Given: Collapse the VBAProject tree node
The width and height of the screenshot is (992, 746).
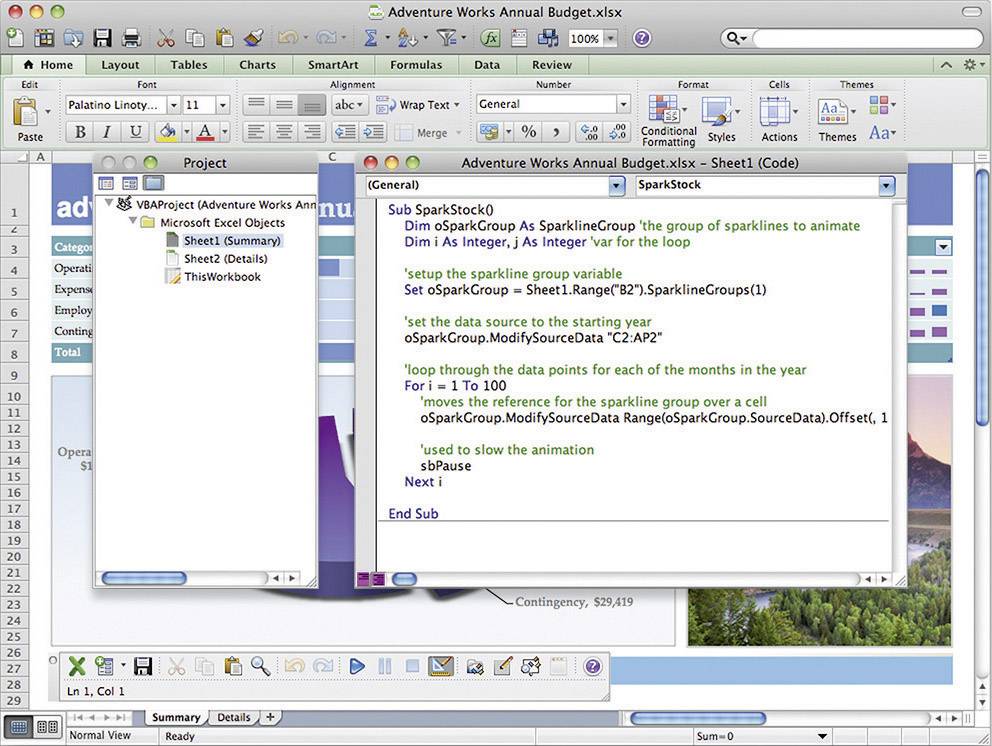Looking at the screenshot, I should [109, 203].
